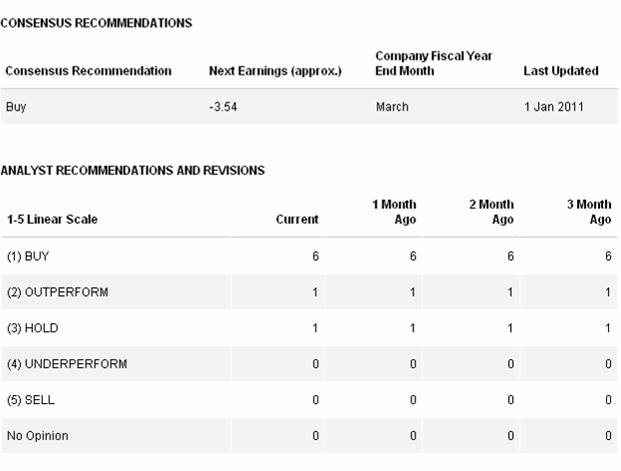Click the 1 Month Ago column header

point(394,212)
